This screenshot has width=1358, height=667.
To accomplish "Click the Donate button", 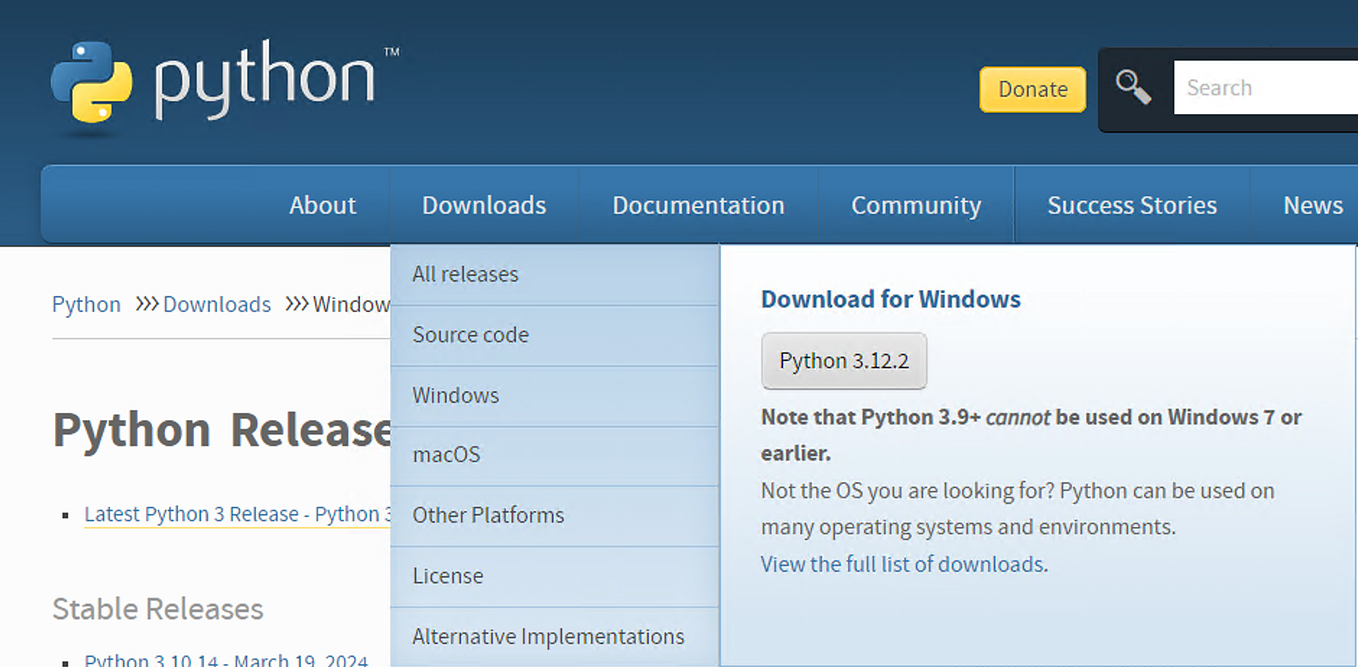I will pyautogui.click(x=1032, y=89).
